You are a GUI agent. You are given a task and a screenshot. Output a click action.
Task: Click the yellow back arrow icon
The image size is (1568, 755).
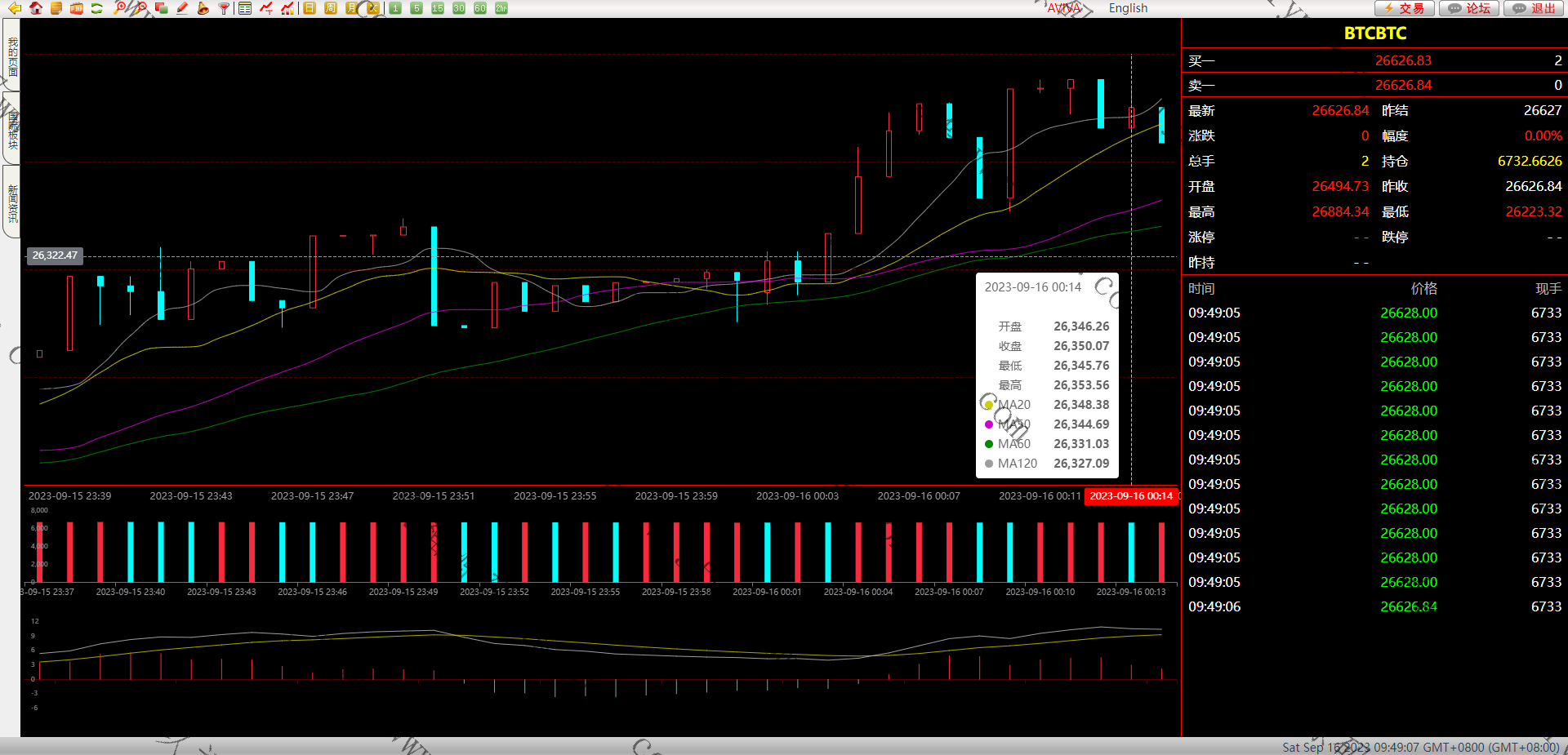click(15, 8)
